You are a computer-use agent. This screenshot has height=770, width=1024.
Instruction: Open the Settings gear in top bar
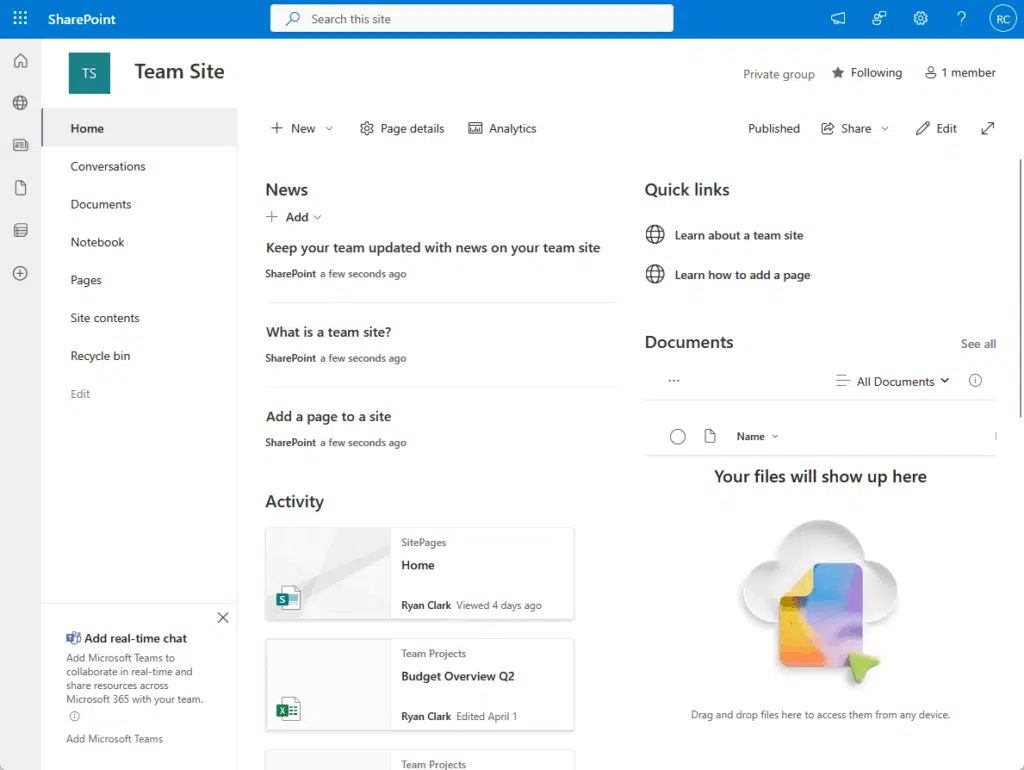pos(920,18)
